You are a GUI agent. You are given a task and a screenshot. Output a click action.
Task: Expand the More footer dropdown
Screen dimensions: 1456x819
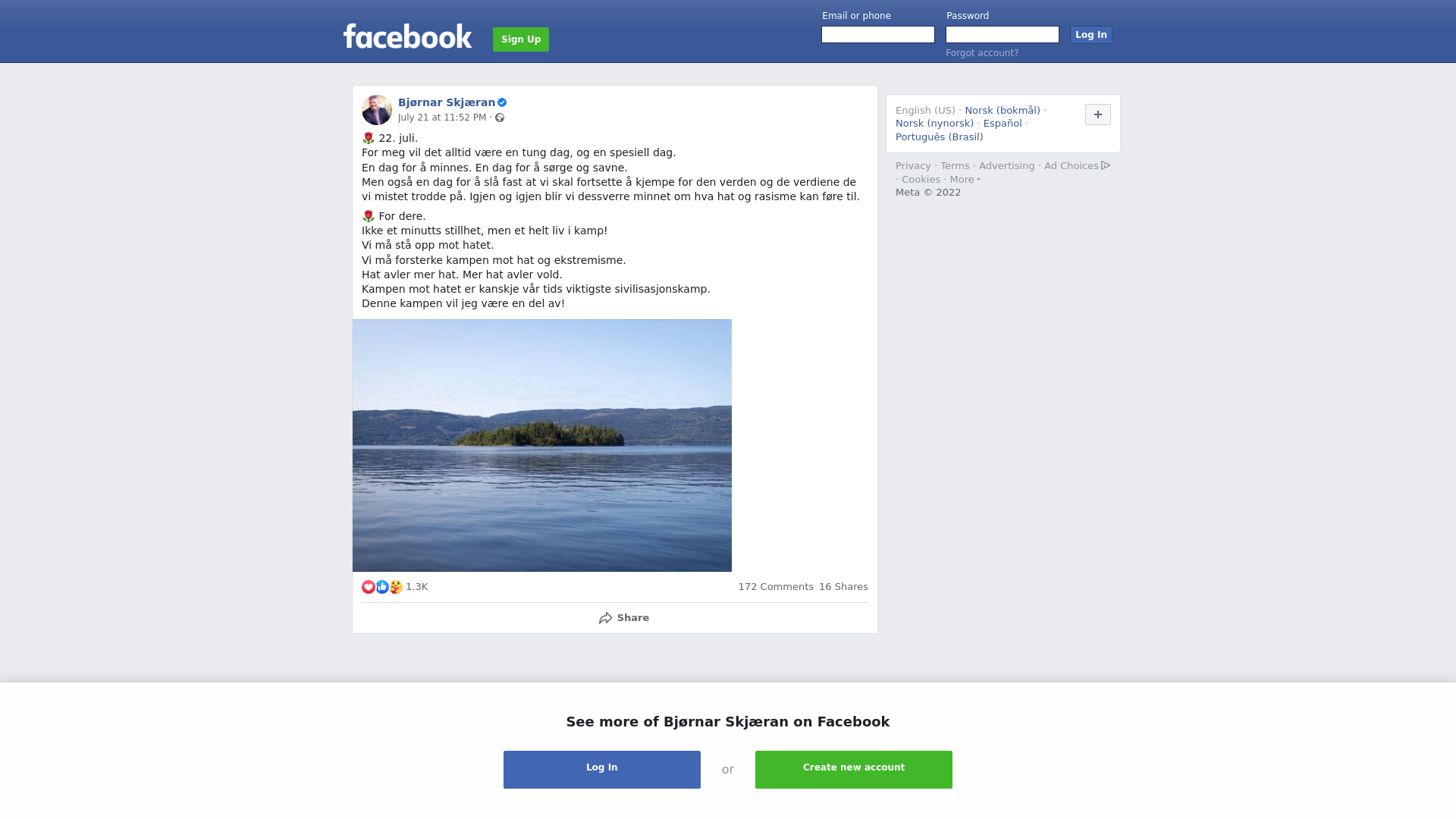965,180
